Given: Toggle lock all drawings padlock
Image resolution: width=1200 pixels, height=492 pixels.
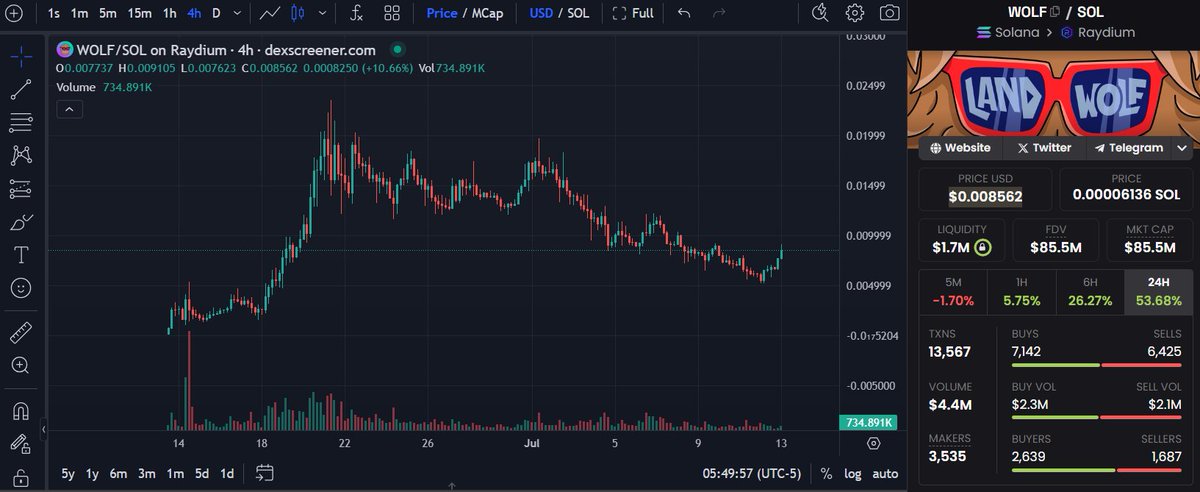Looking at the screenshot, I should (20, 477).
